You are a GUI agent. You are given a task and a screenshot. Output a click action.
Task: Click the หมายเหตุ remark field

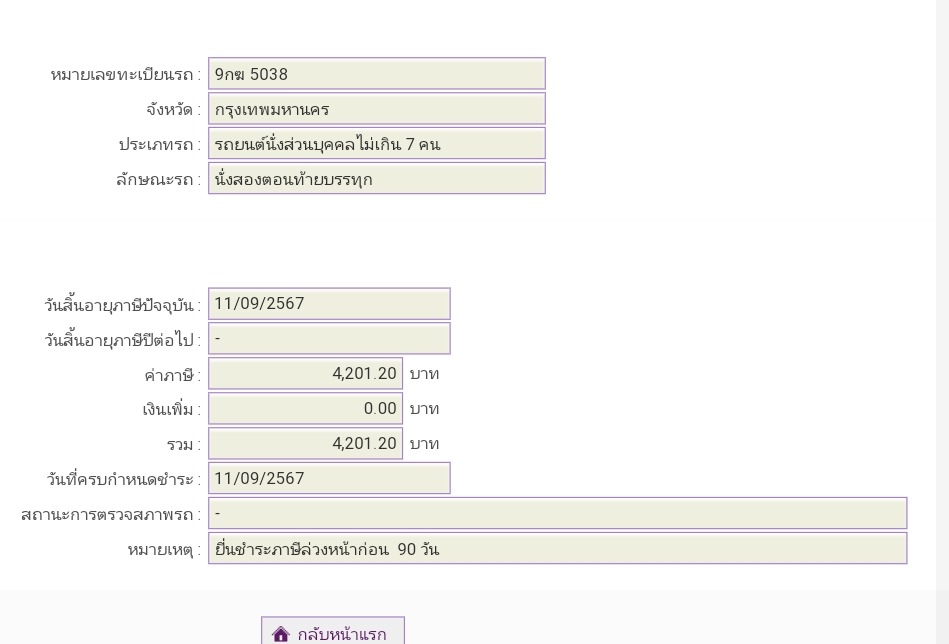click(x=557, y=549)
